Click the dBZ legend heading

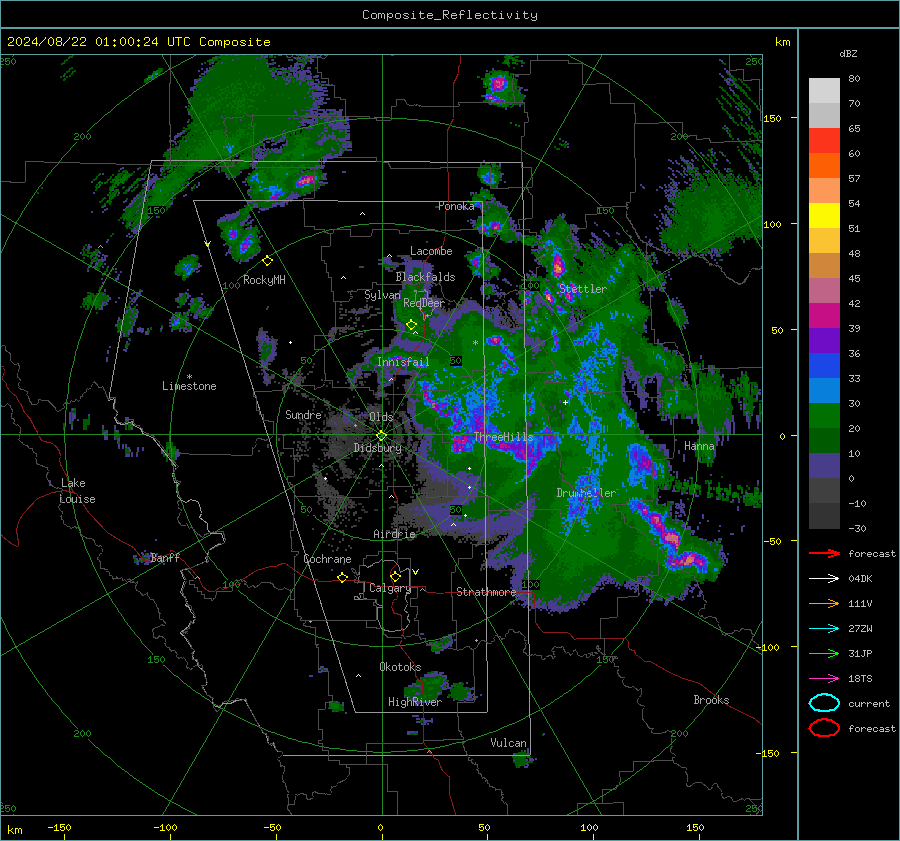[848, 53]
